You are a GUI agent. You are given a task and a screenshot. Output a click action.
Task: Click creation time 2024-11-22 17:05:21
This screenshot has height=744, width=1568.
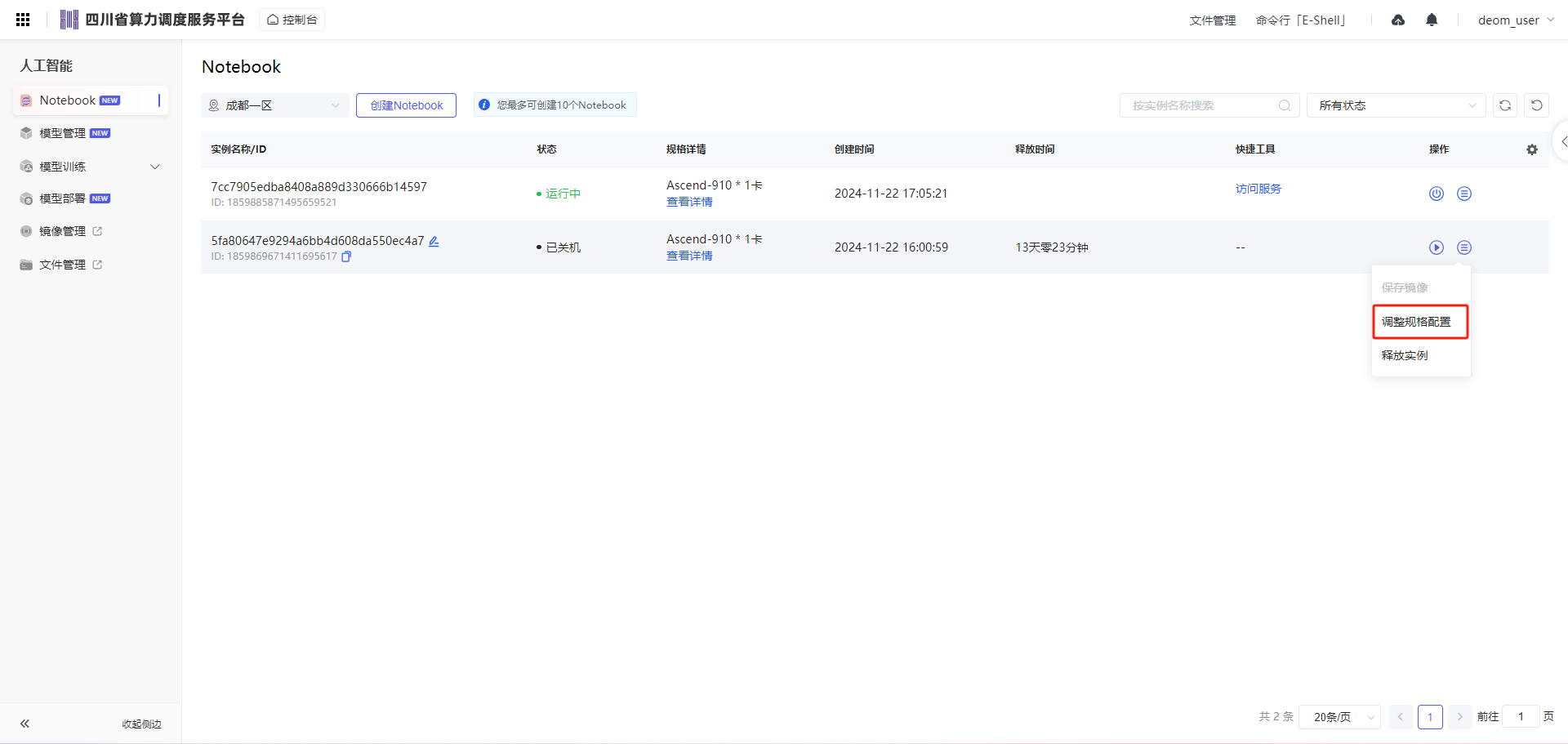[x=891, y=194]
